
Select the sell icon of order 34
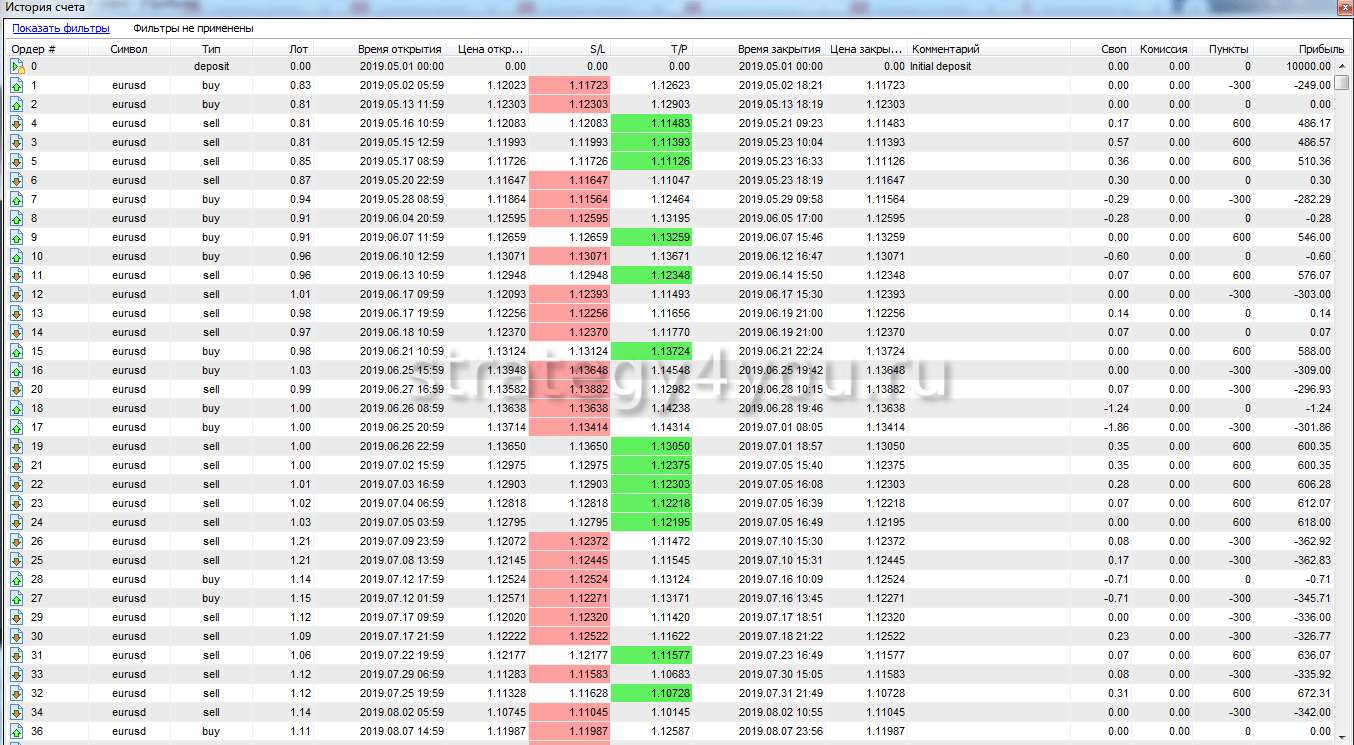click(17, 713)
